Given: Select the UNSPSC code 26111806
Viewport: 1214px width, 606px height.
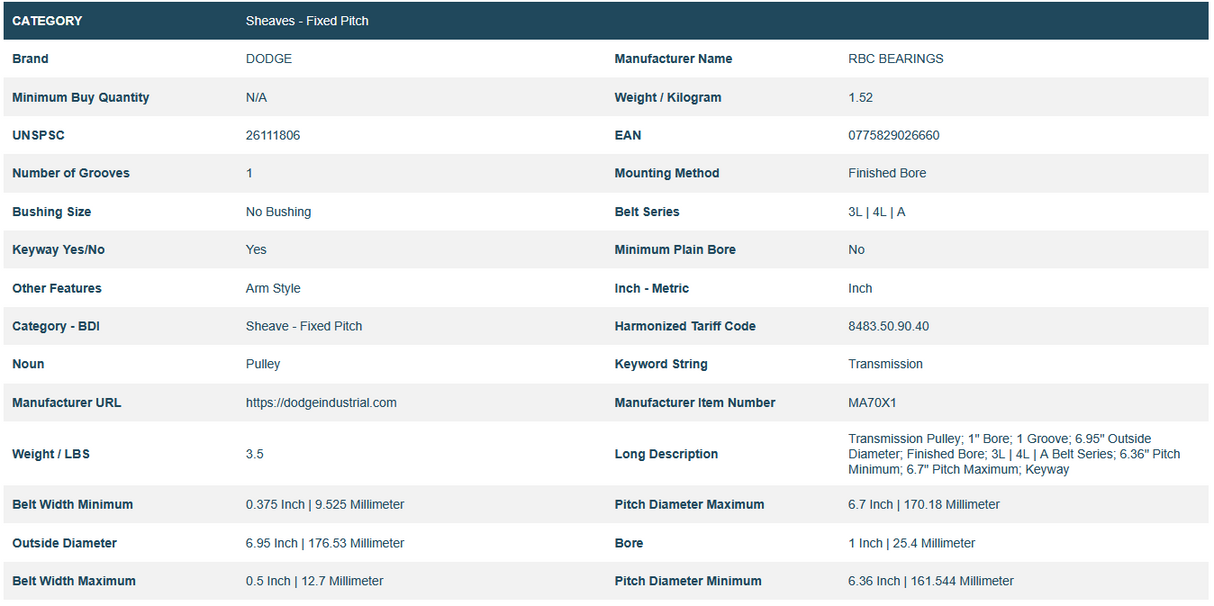Looking at the screenshot, I should pos(273,136).
